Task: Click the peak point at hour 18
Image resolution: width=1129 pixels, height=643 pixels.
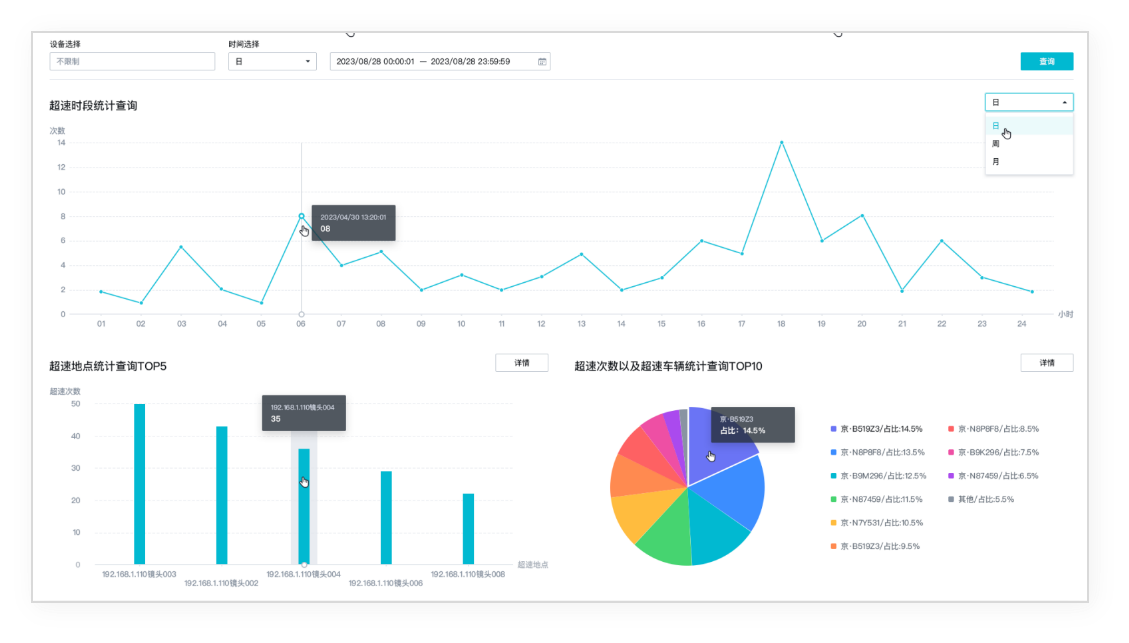Action: 781,142
